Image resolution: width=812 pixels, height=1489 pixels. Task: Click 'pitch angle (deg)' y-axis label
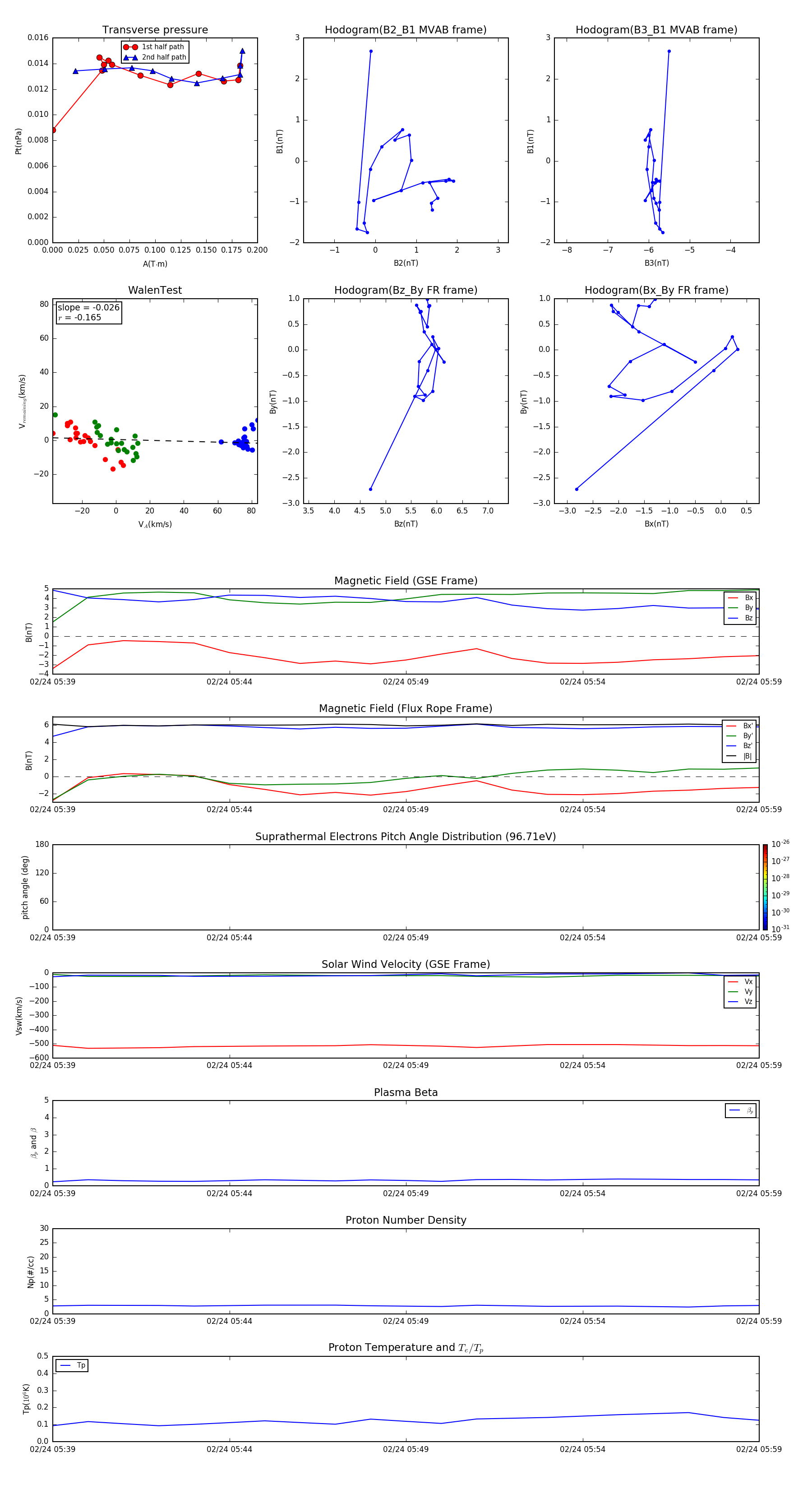[x=25, y=887]
